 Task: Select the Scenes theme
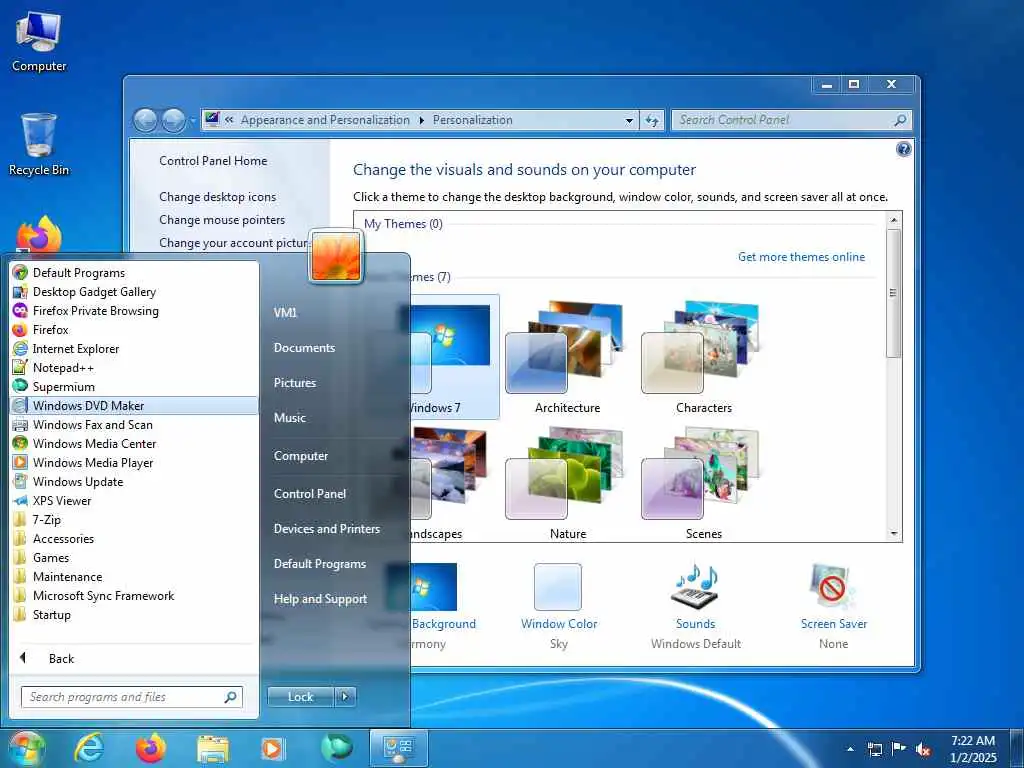[703, 483]
